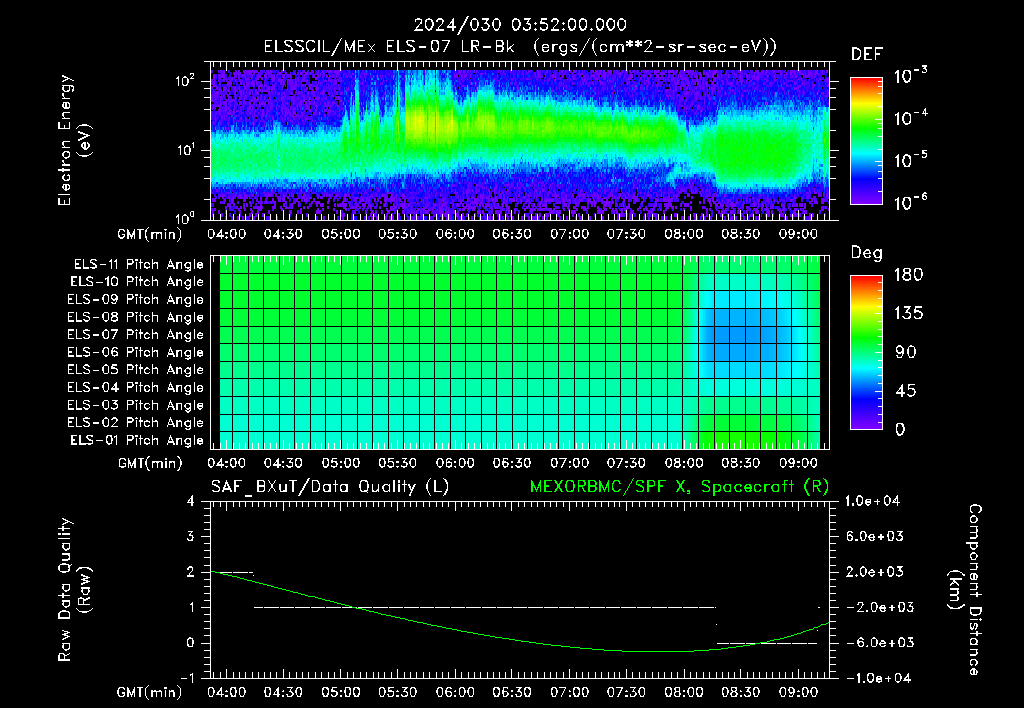Click the 0 label on Deg scale
Viewport: 1024px width, 708px height.
click(x=900, y=430)
